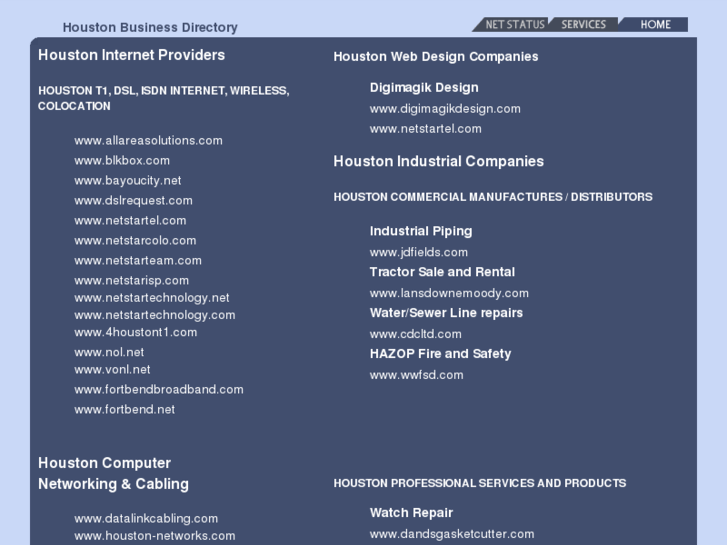This screenshot has width=727, height=545.
Task: Select the Houston Industrial Companies heading
Action: [x=439, y=161]
